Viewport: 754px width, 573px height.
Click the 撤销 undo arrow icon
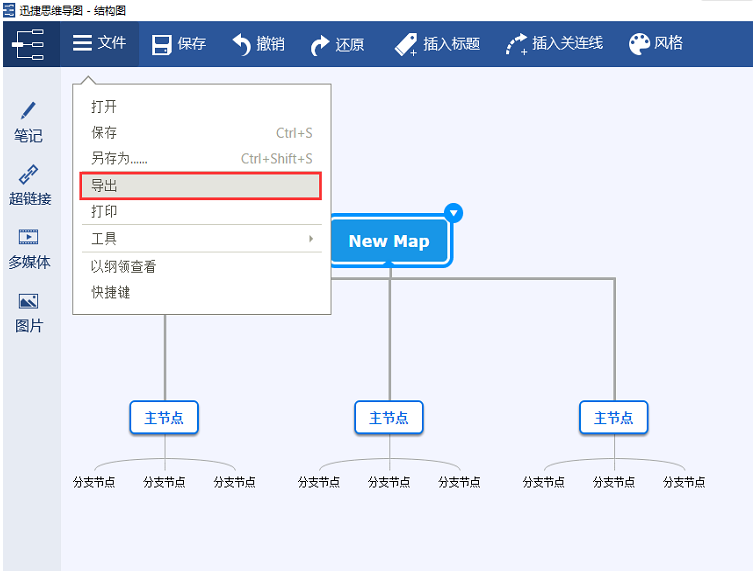click(242, 45)
